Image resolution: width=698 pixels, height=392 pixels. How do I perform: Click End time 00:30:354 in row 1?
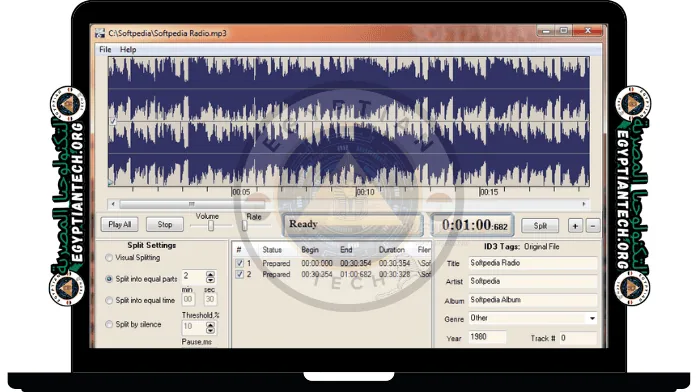(356, 263)
